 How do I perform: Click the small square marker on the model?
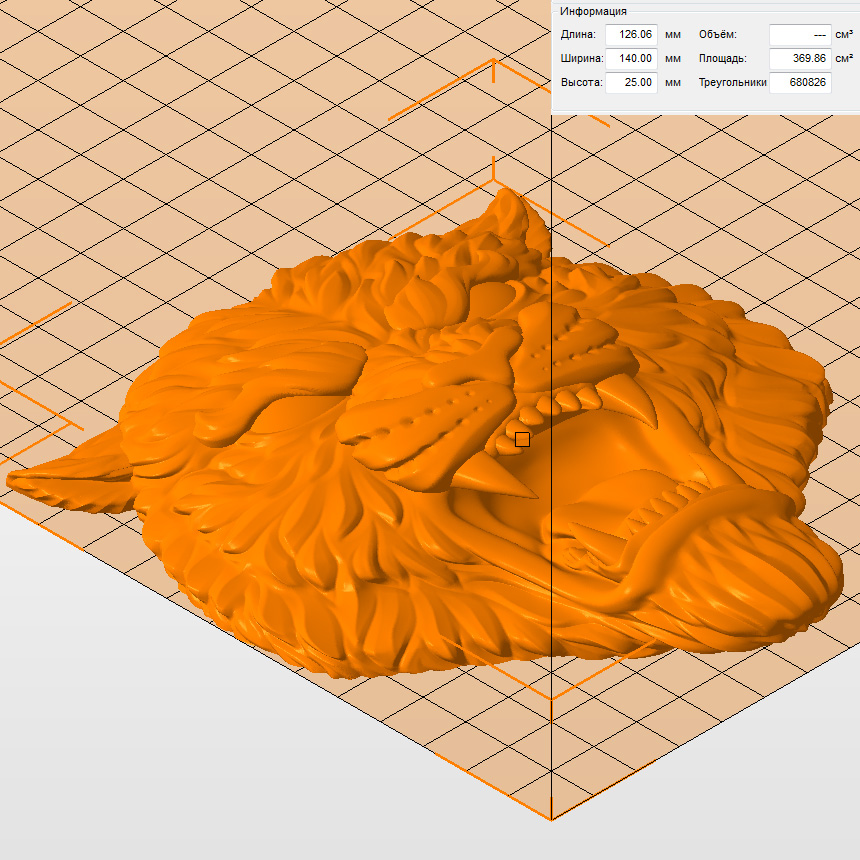point(522,439)
